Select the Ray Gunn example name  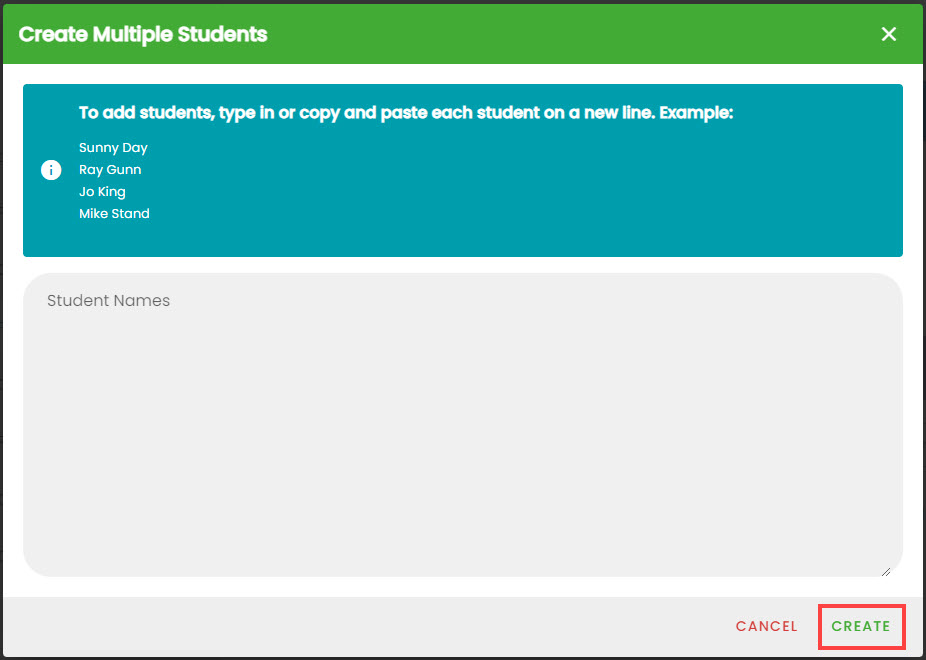110,169
